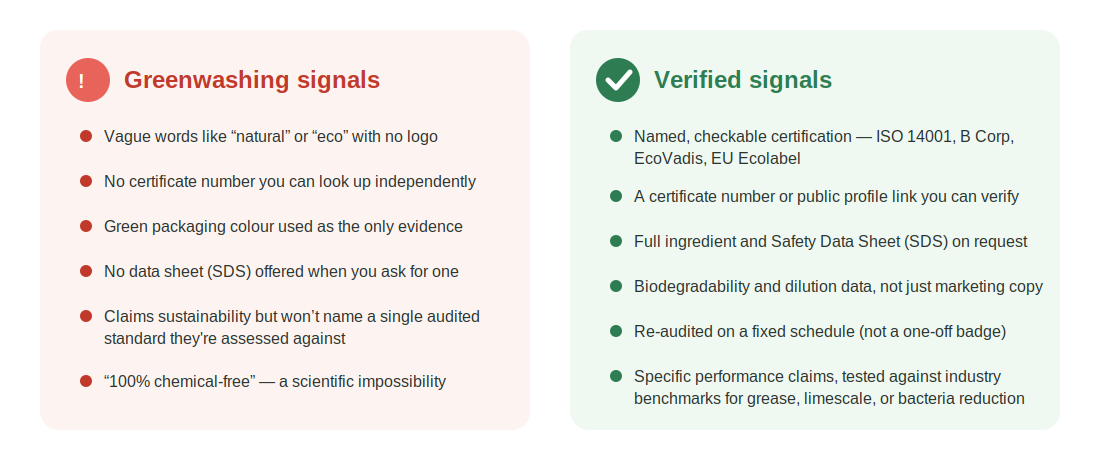1100x460 pixels.
Task: Select the 'No data sheet (SDS) offered' item
Action: (281, 271)
